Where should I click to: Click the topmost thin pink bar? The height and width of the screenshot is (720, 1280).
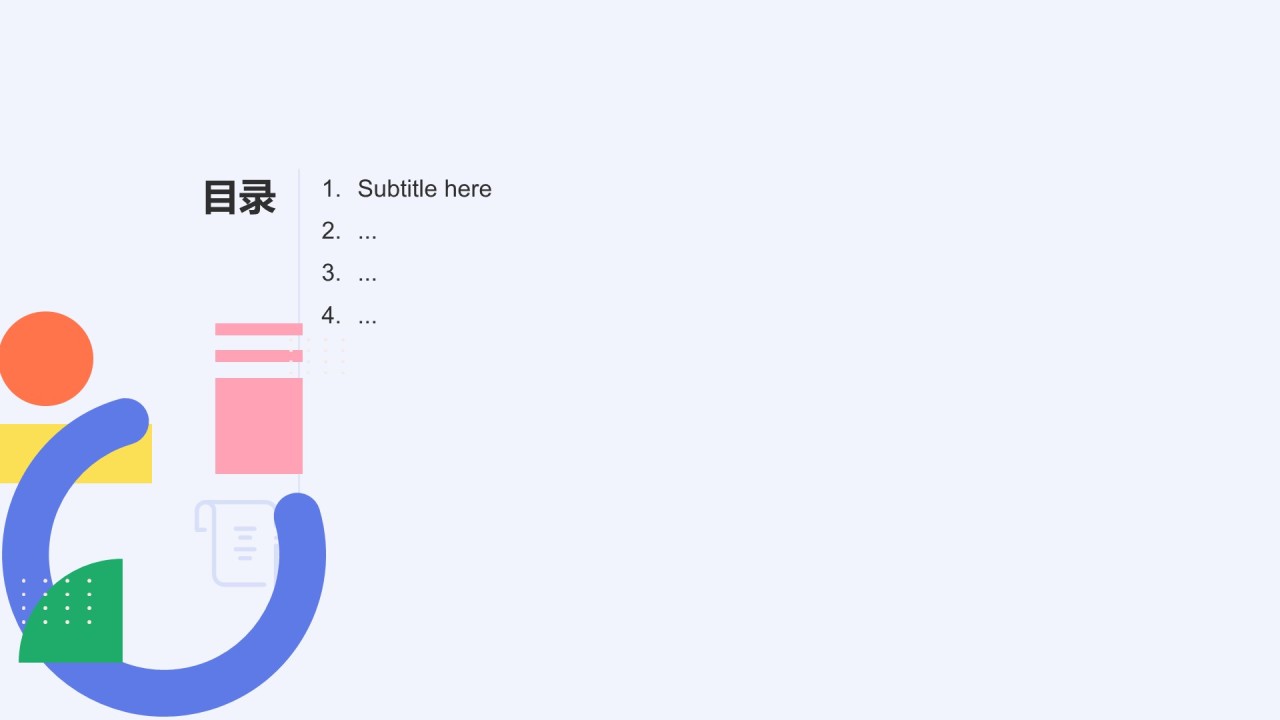click(x=259, y=329)
